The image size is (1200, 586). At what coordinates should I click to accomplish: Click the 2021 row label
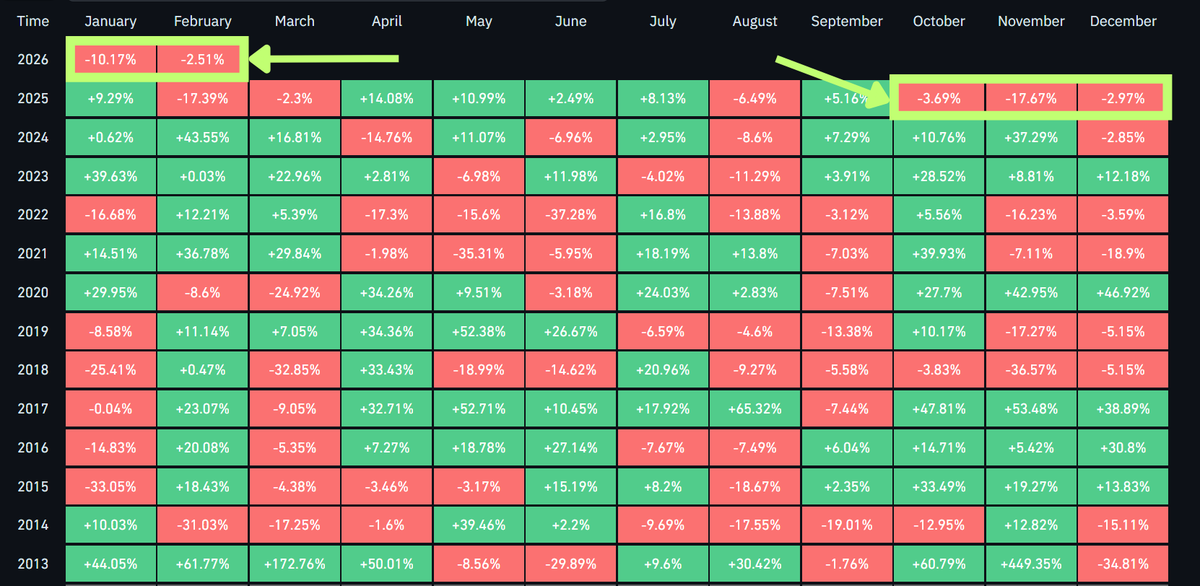[x=33, y=253]
